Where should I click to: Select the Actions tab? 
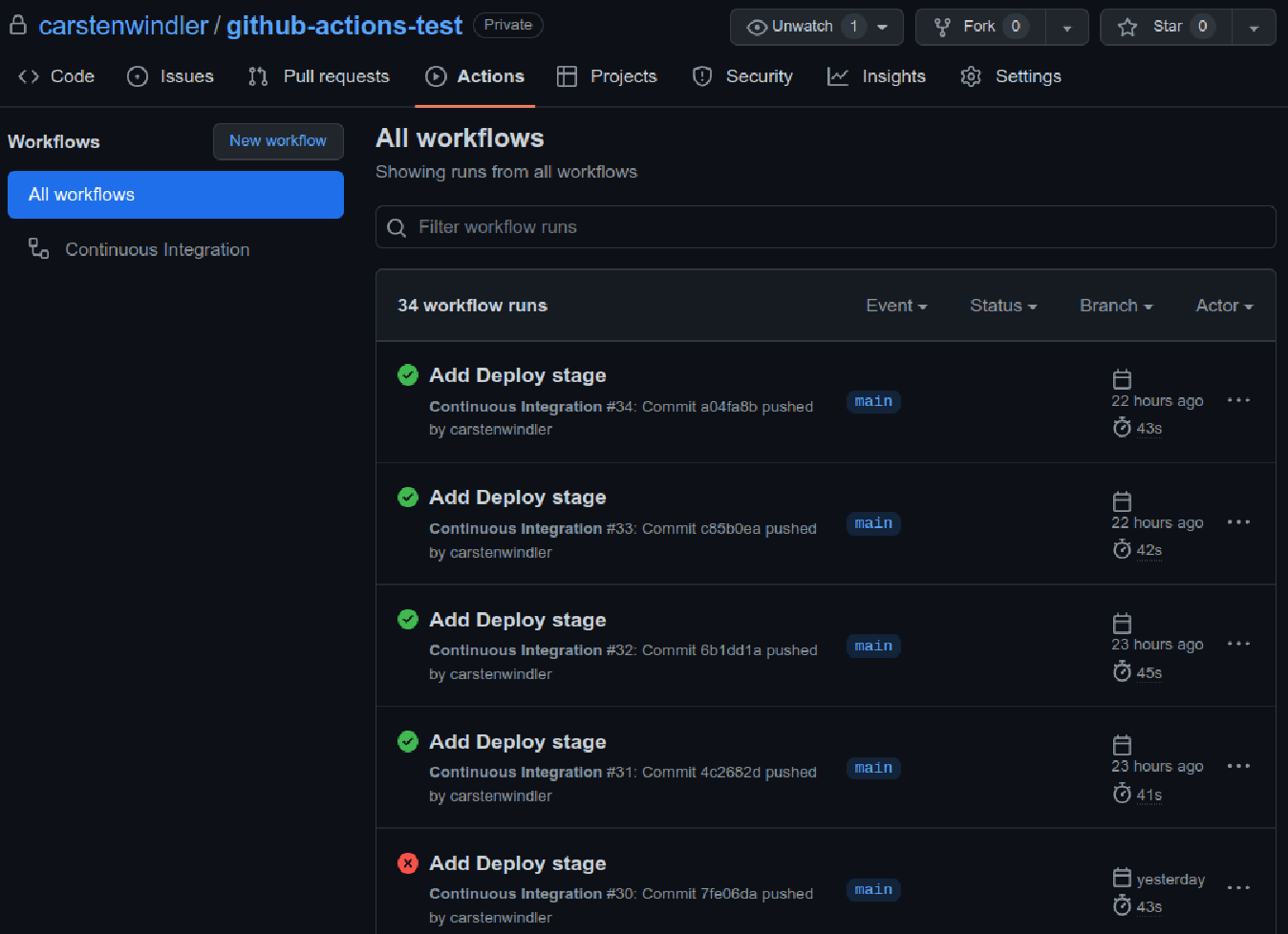(x=475, y=76)
